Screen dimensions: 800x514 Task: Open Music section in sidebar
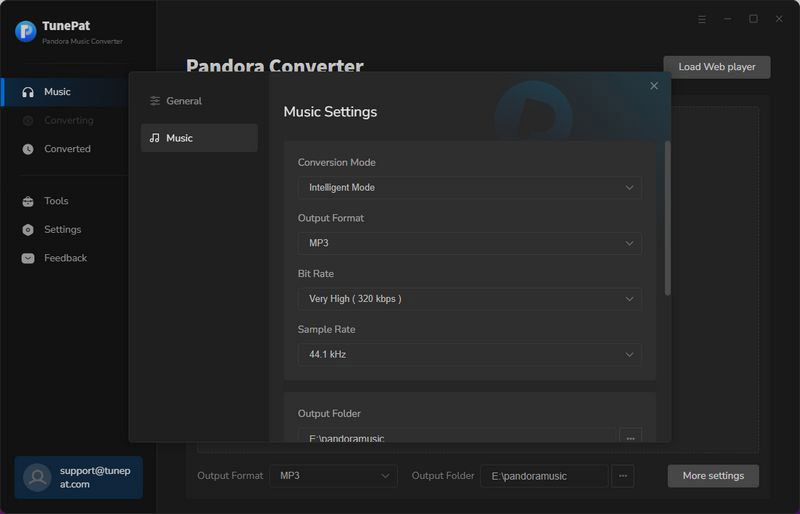coord(65,92)
